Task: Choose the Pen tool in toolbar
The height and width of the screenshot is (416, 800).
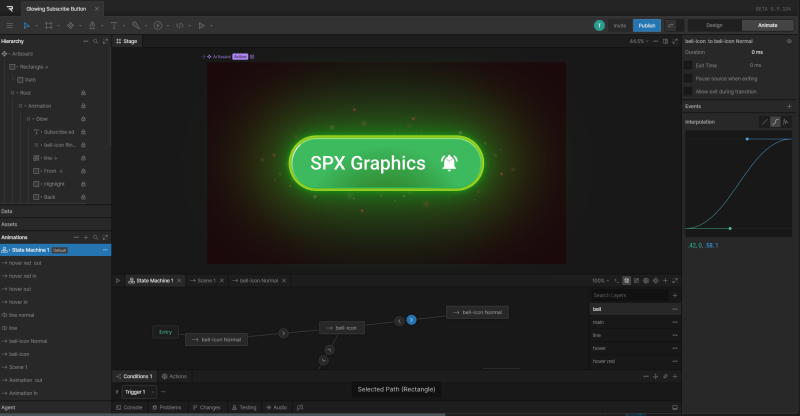Action: pos(92,25)
